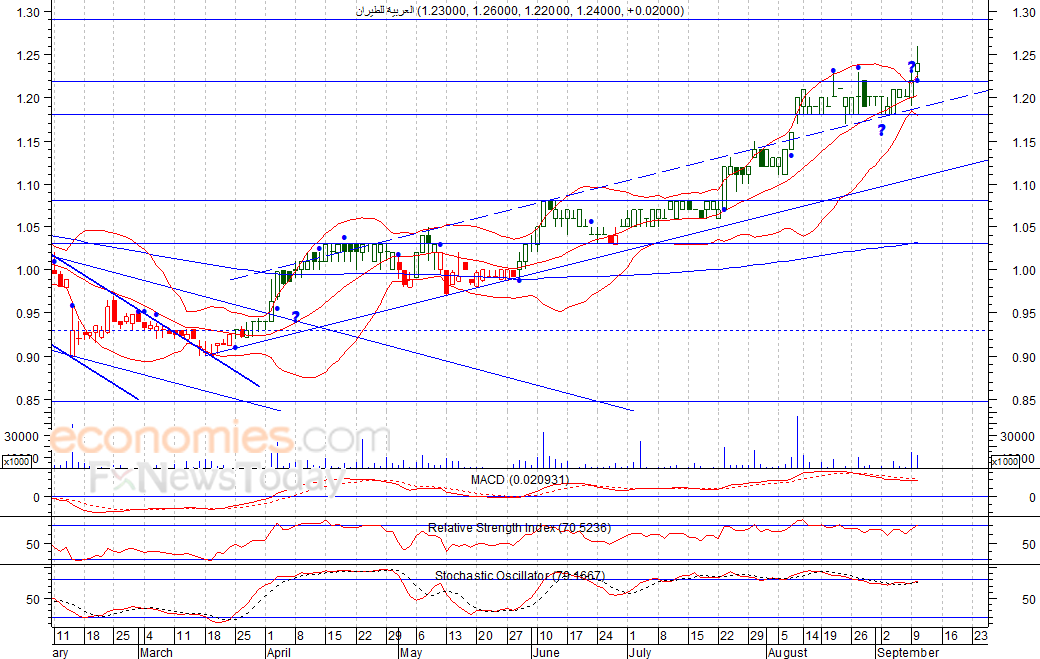Click the 0.95 label on right price axis

click(1024, 314)
